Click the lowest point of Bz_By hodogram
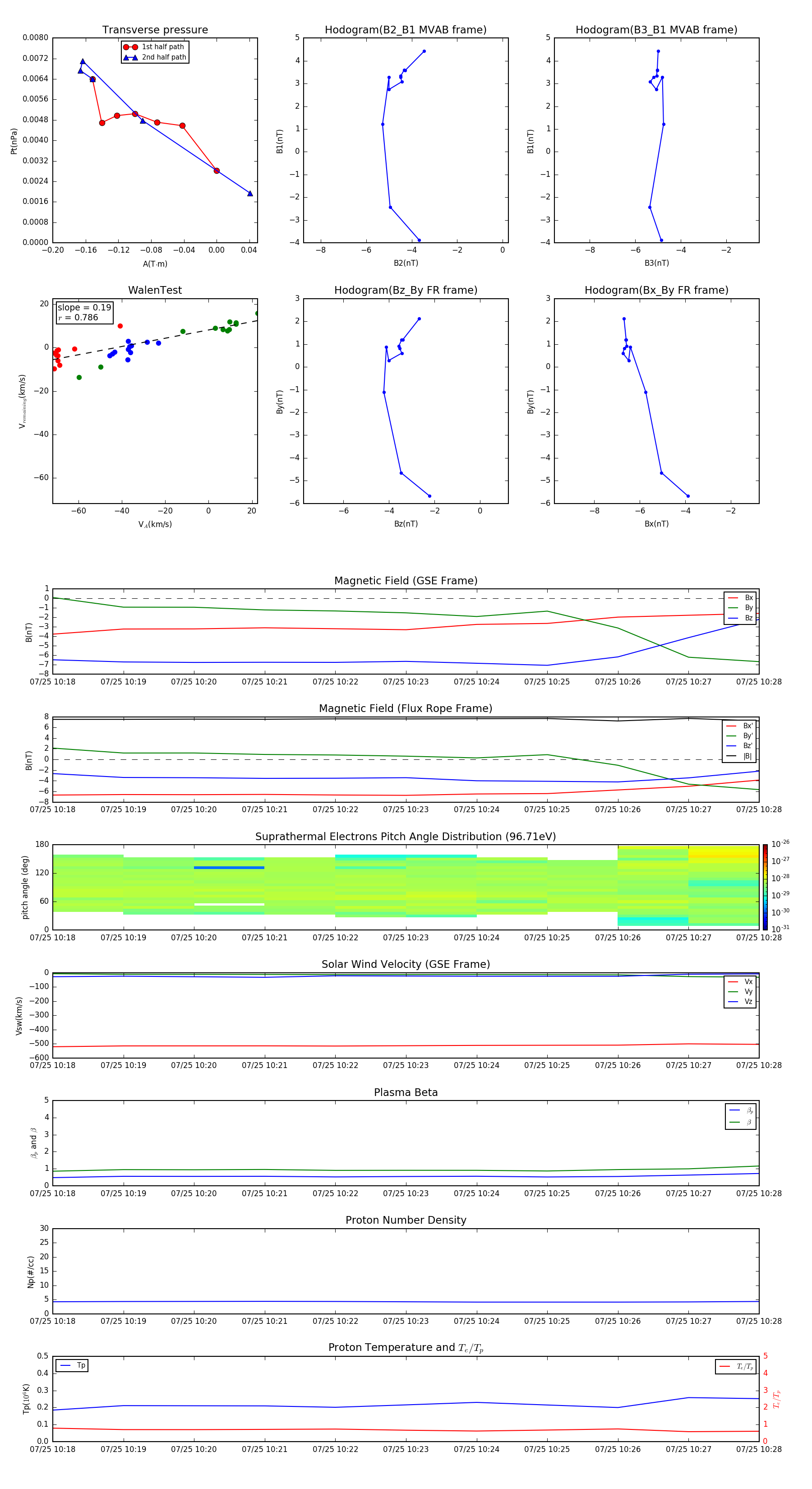Image resolution: width=812 pixels, height=1489 pixels. tap(429, 496)
